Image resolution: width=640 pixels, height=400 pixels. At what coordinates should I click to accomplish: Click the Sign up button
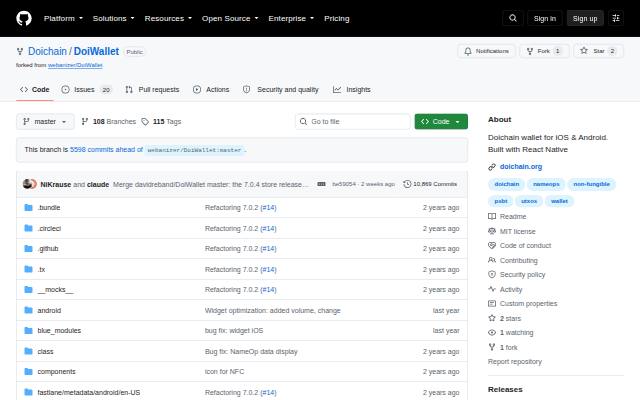tap(585, 18)
